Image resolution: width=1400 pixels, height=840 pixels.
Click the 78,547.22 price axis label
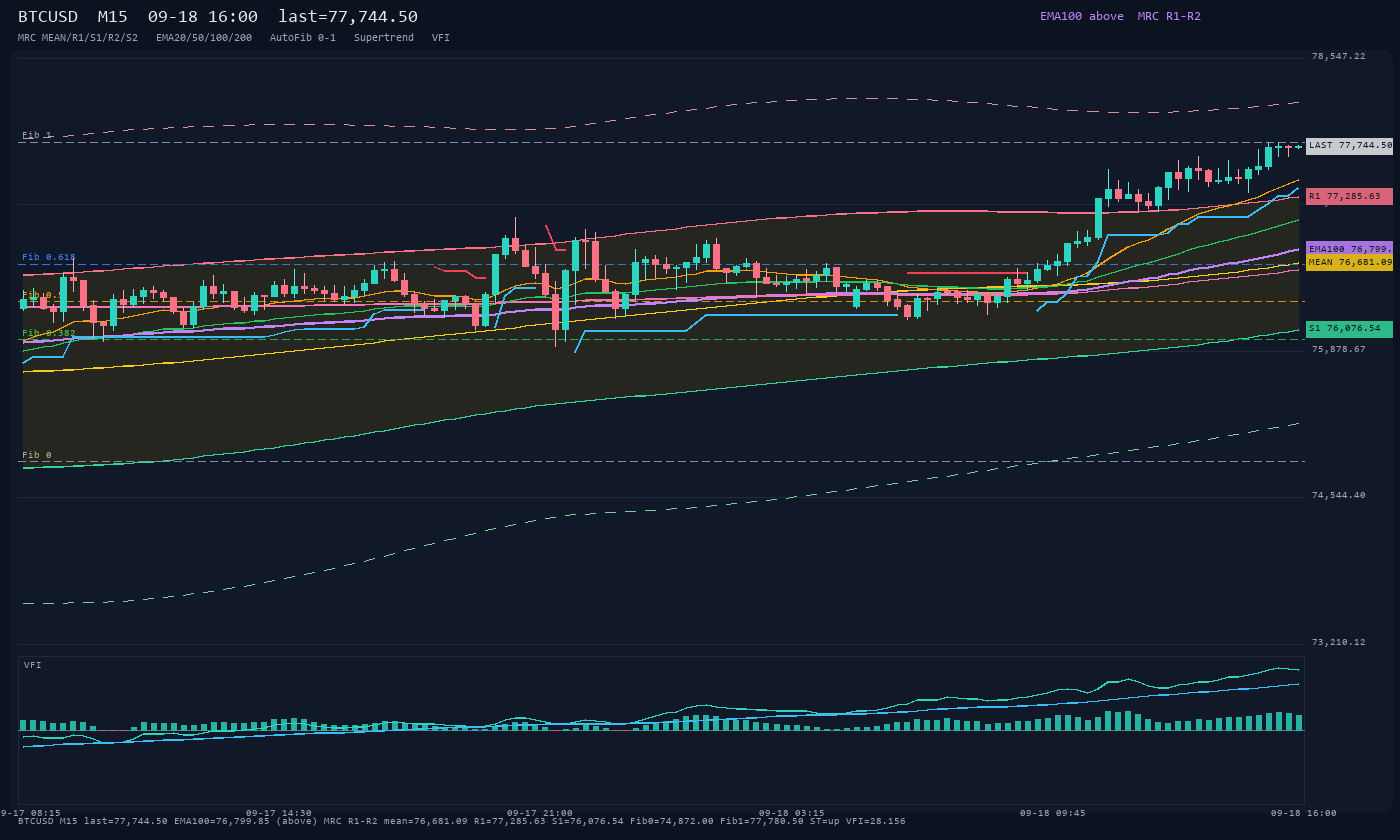point(1338,57)
